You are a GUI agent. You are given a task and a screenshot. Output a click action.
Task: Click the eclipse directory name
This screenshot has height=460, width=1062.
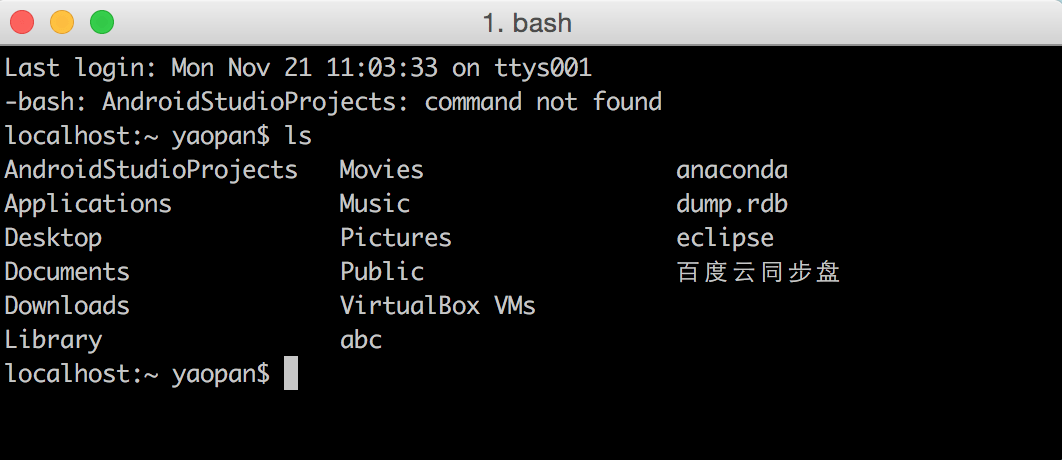click(x=725, y=238)
